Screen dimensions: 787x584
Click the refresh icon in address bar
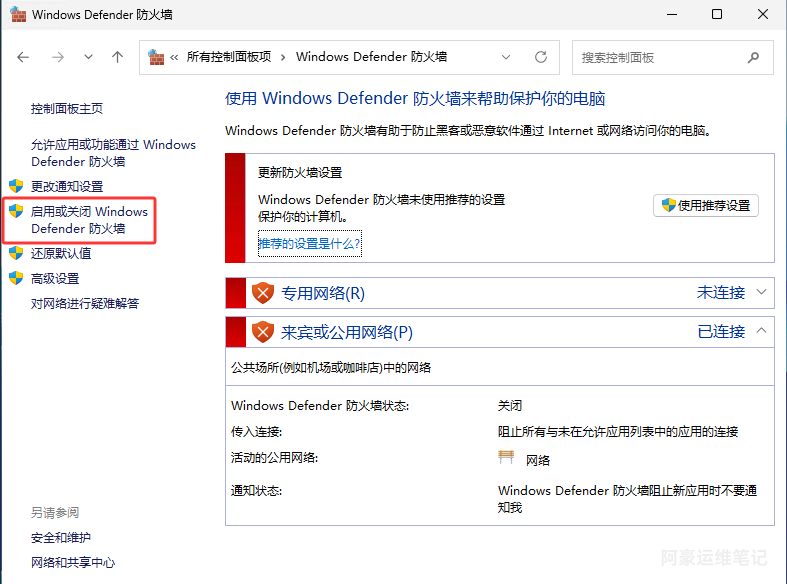tap(541, 58)
